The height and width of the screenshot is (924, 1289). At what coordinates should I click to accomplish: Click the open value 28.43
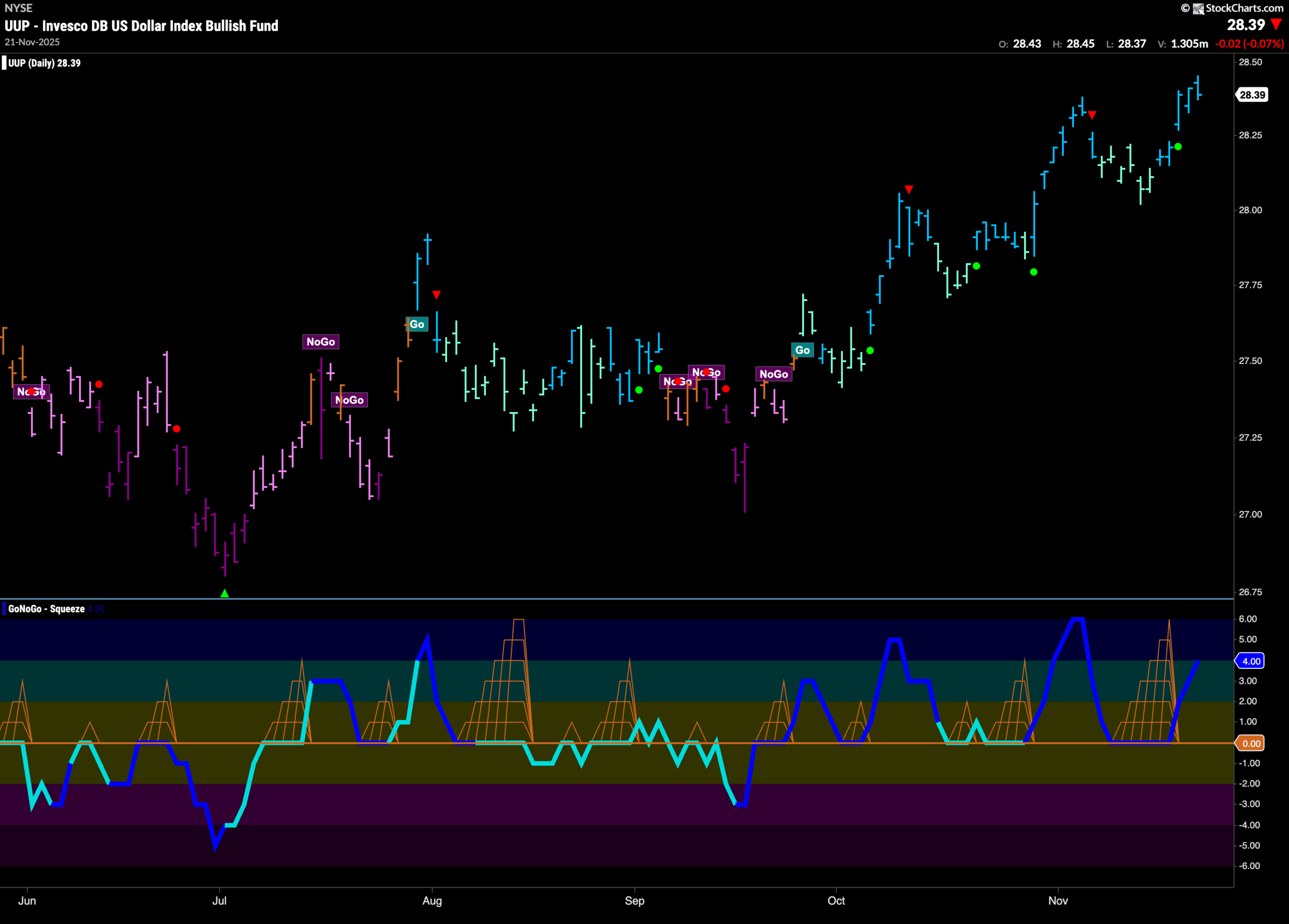(x=1027, y=44)
